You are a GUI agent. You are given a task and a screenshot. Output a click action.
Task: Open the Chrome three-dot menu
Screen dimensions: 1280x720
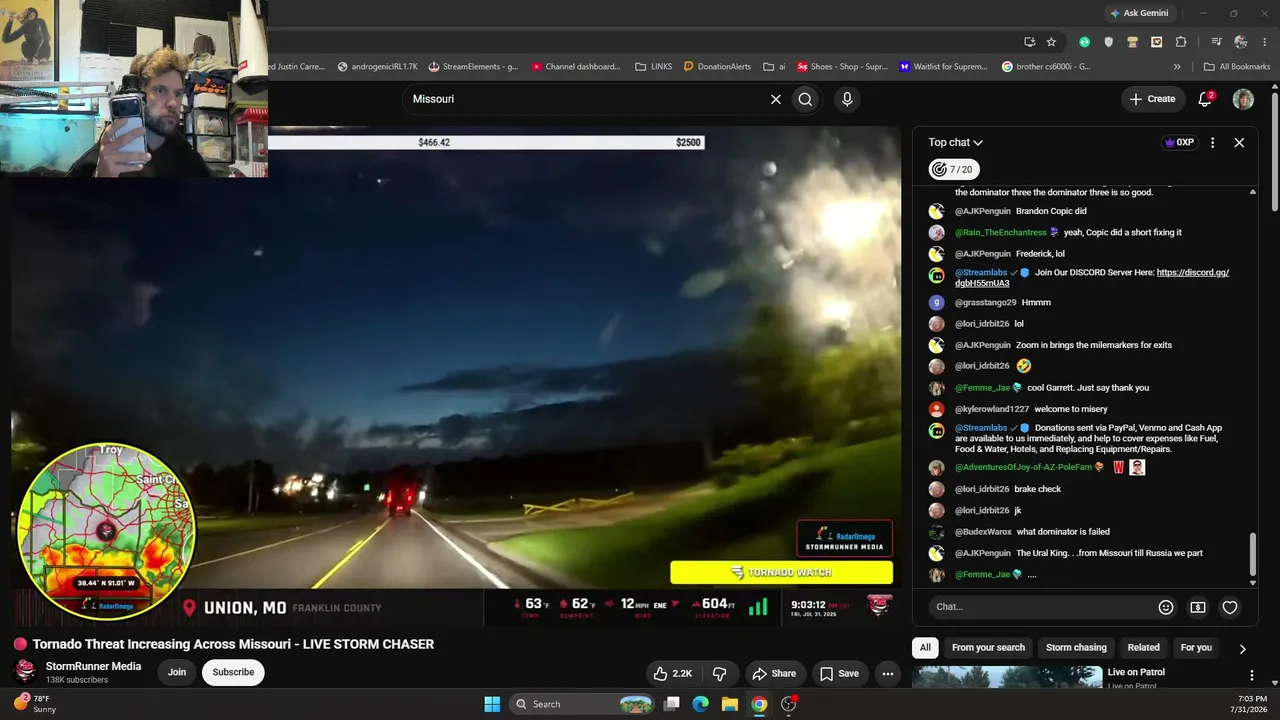tap(1265, 42)
